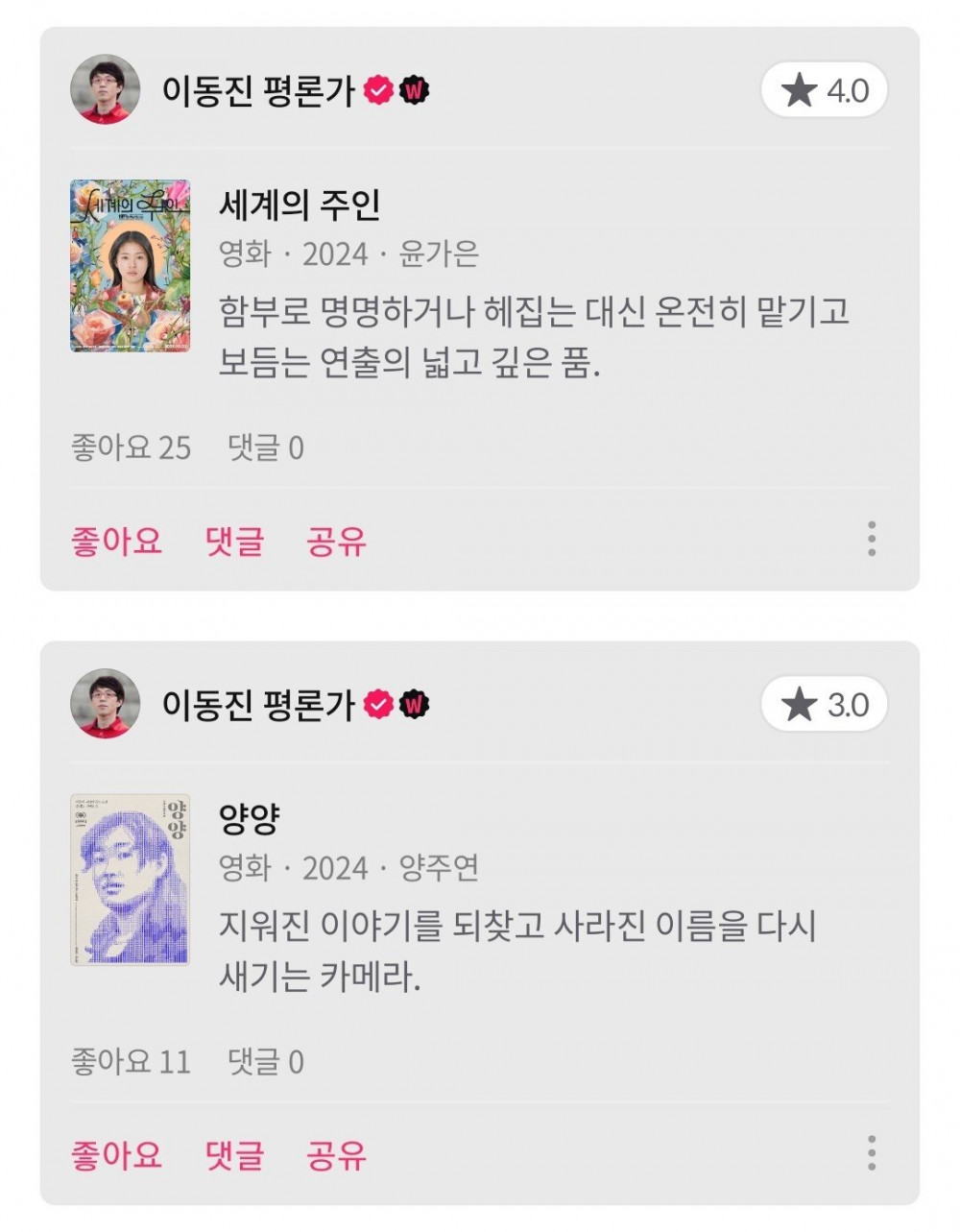The image size is (960, 1232).
Task: Open 댓글 on the 세계의 주인 review
Action: point(234,541)
